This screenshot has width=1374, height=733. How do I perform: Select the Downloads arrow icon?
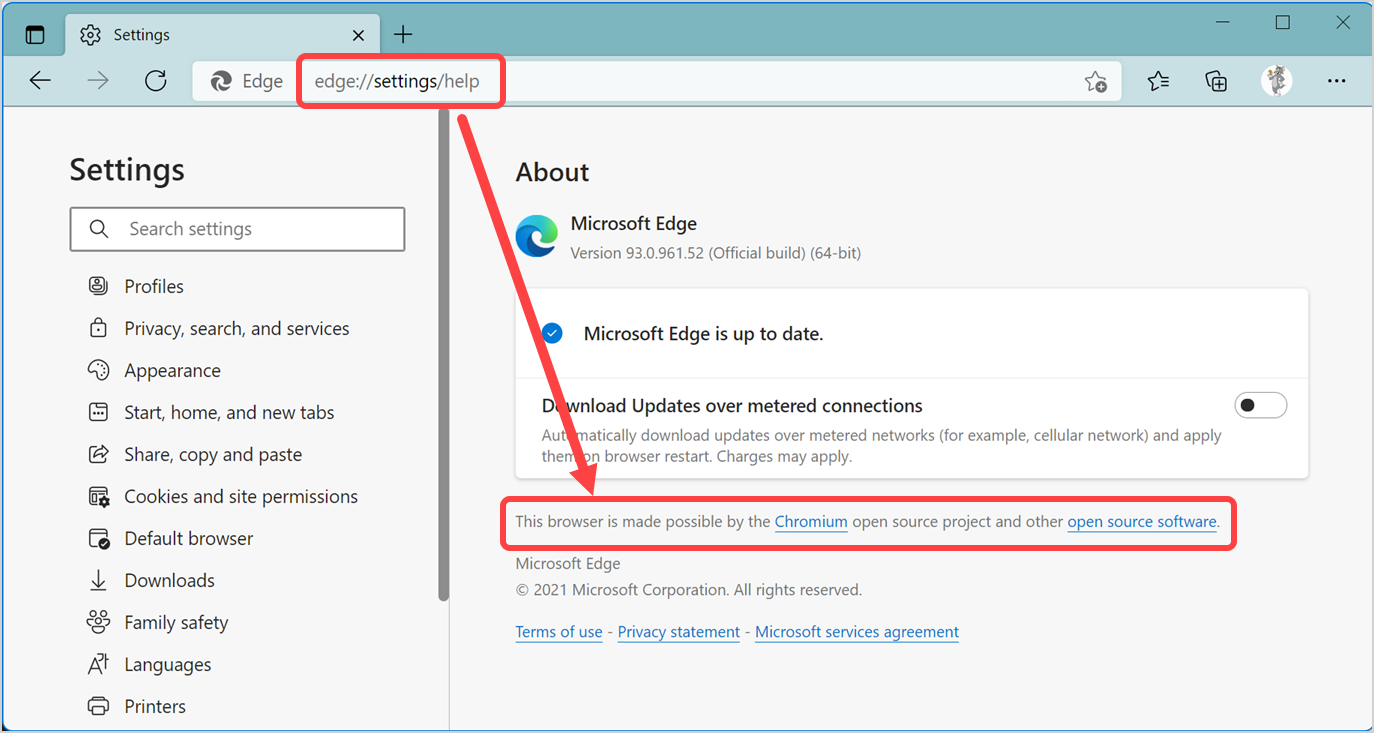(98, 580)
